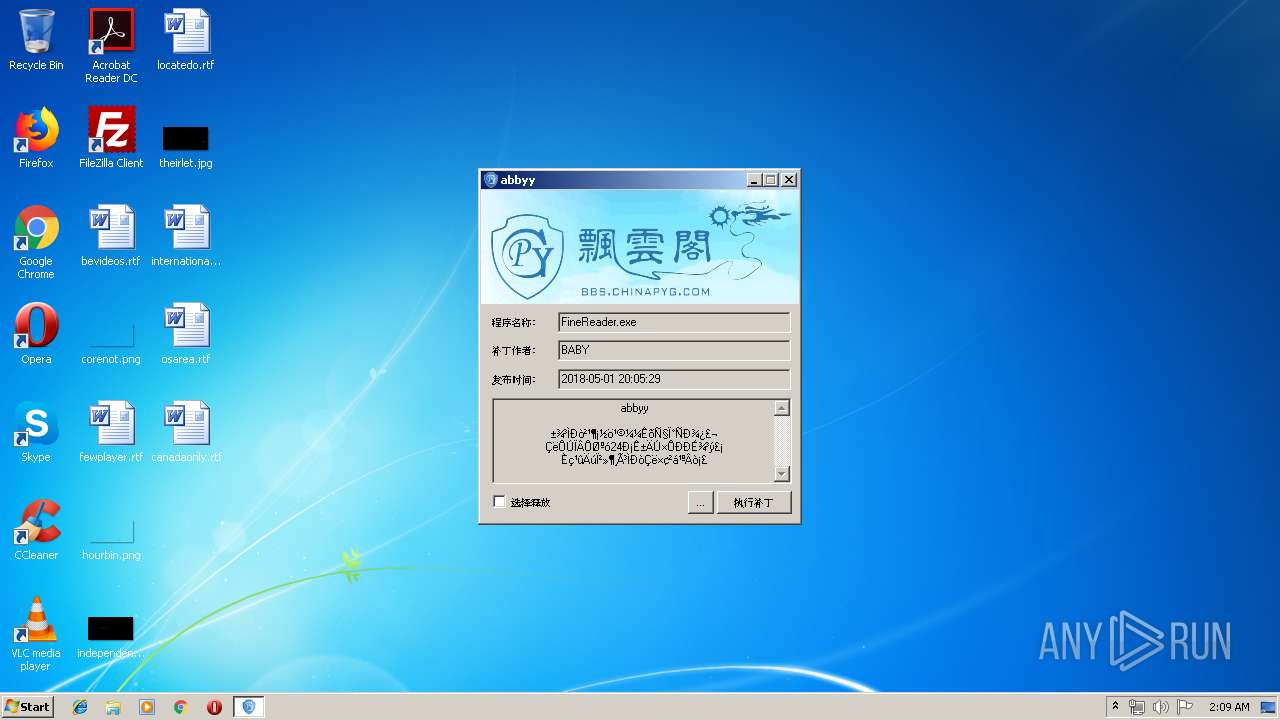
Task: Select the internationa... rtf document icon
Action: click(186, 236)
